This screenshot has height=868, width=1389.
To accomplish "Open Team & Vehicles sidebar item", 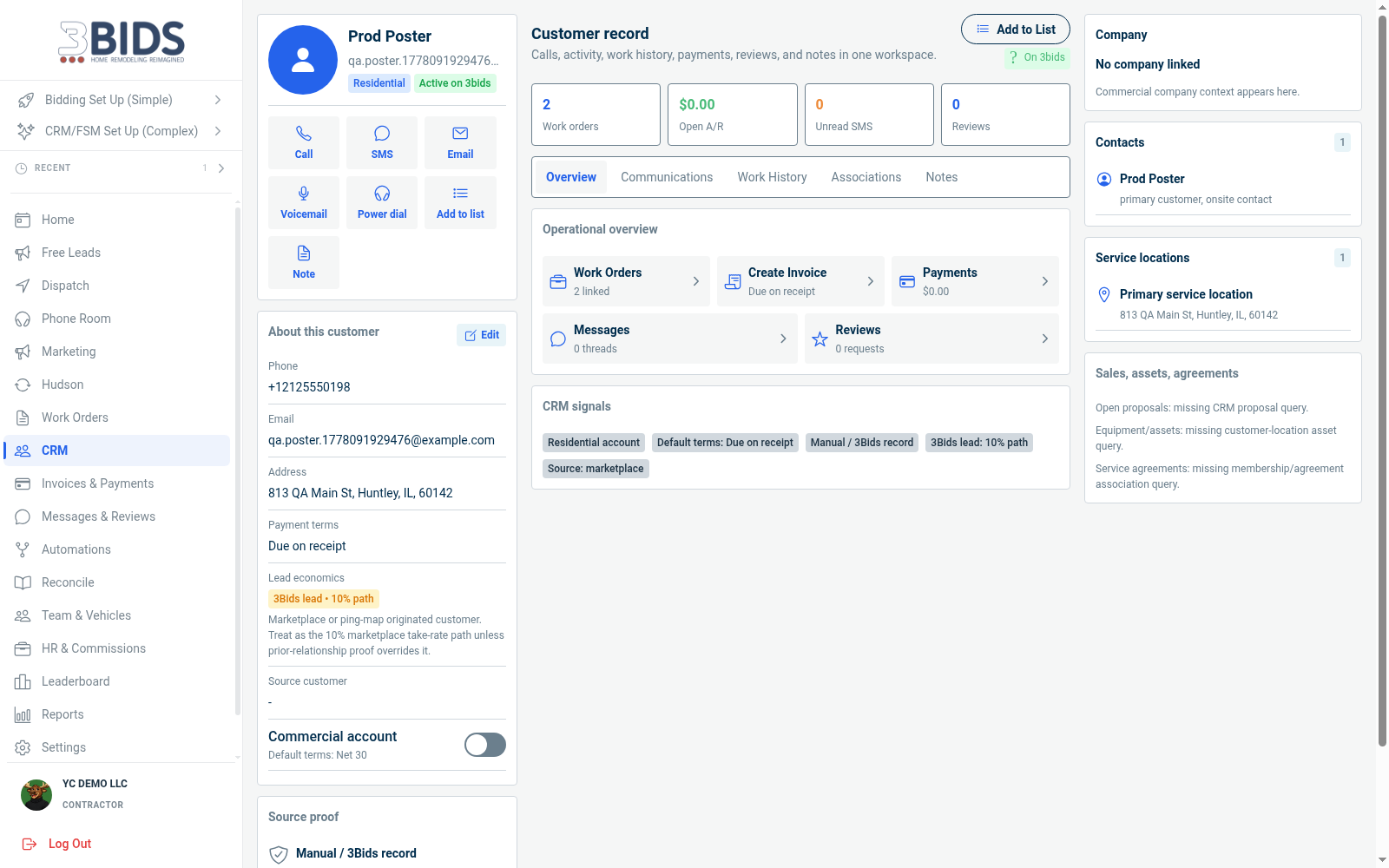I will (117, 615).
